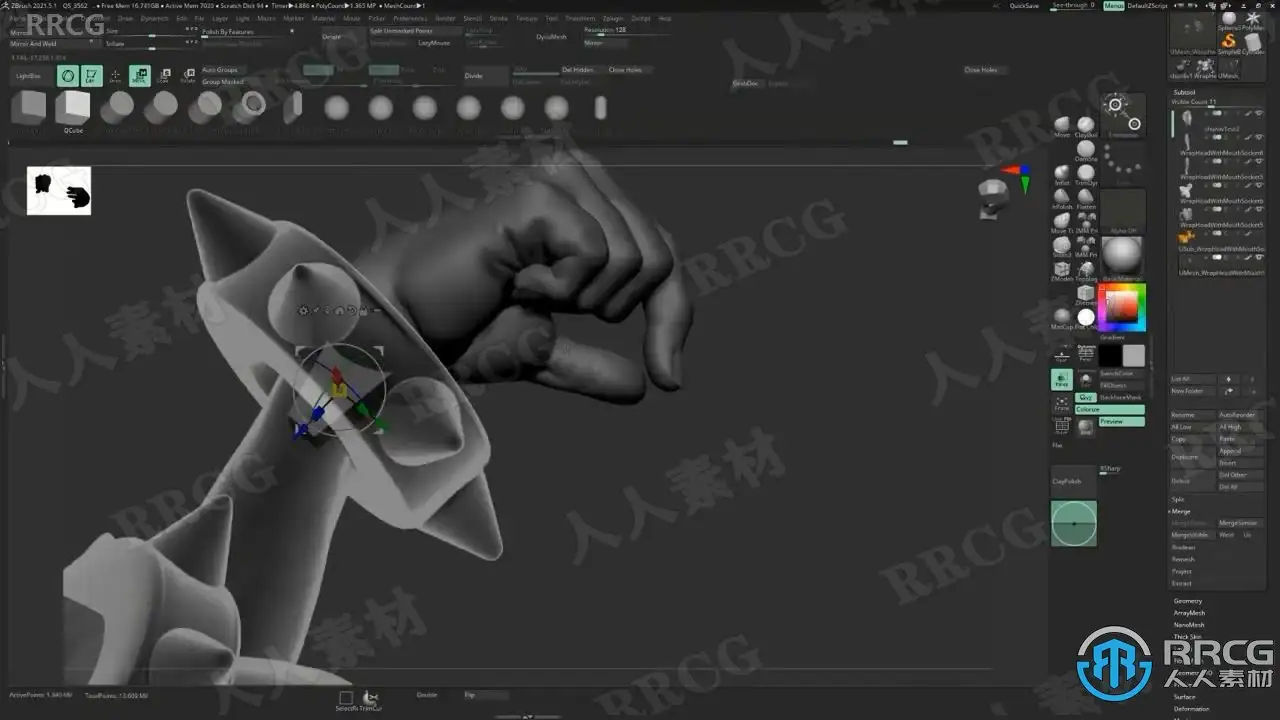This screenshot has height=720, width=1280.
Task: Expand the Deformation section
Action: (x=1191, y=709)
